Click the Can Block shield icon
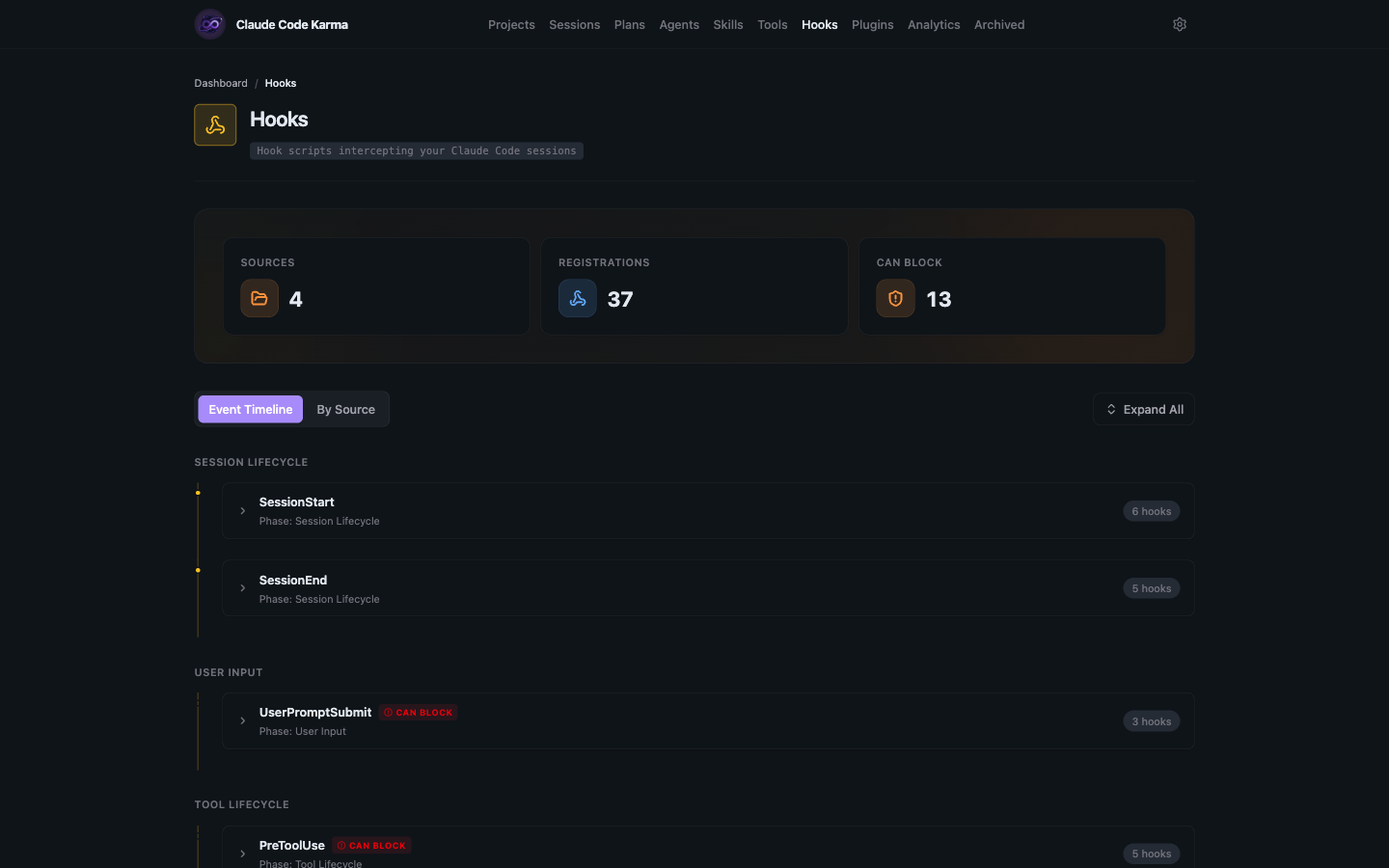1389x868 pixels. click(x=895, y=298)
